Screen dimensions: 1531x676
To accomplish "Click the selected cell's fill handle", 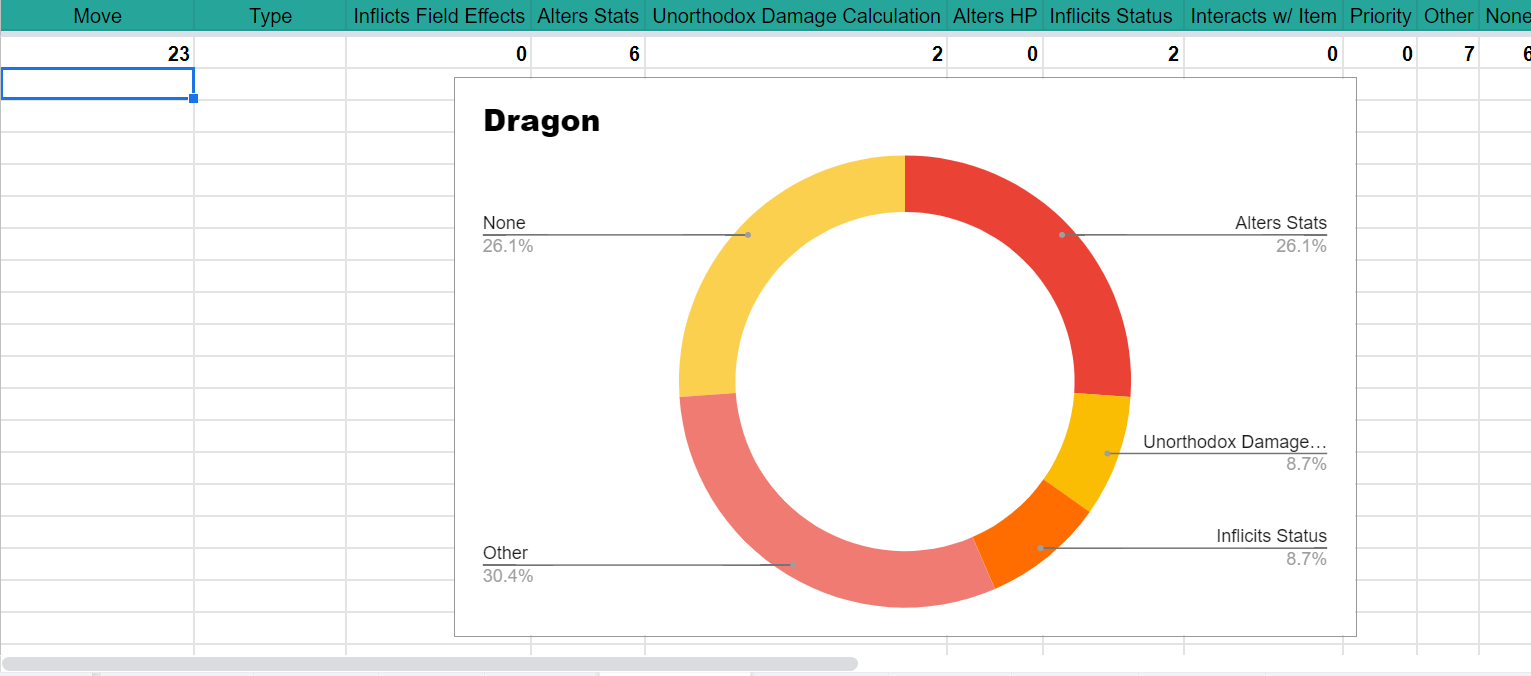I will (193, 98).
